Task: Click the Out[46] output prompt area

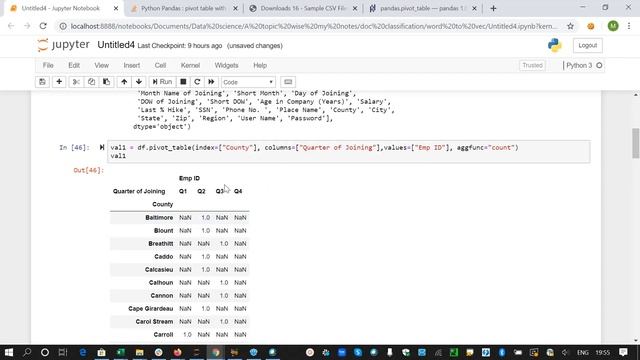Action: [89, 170]
